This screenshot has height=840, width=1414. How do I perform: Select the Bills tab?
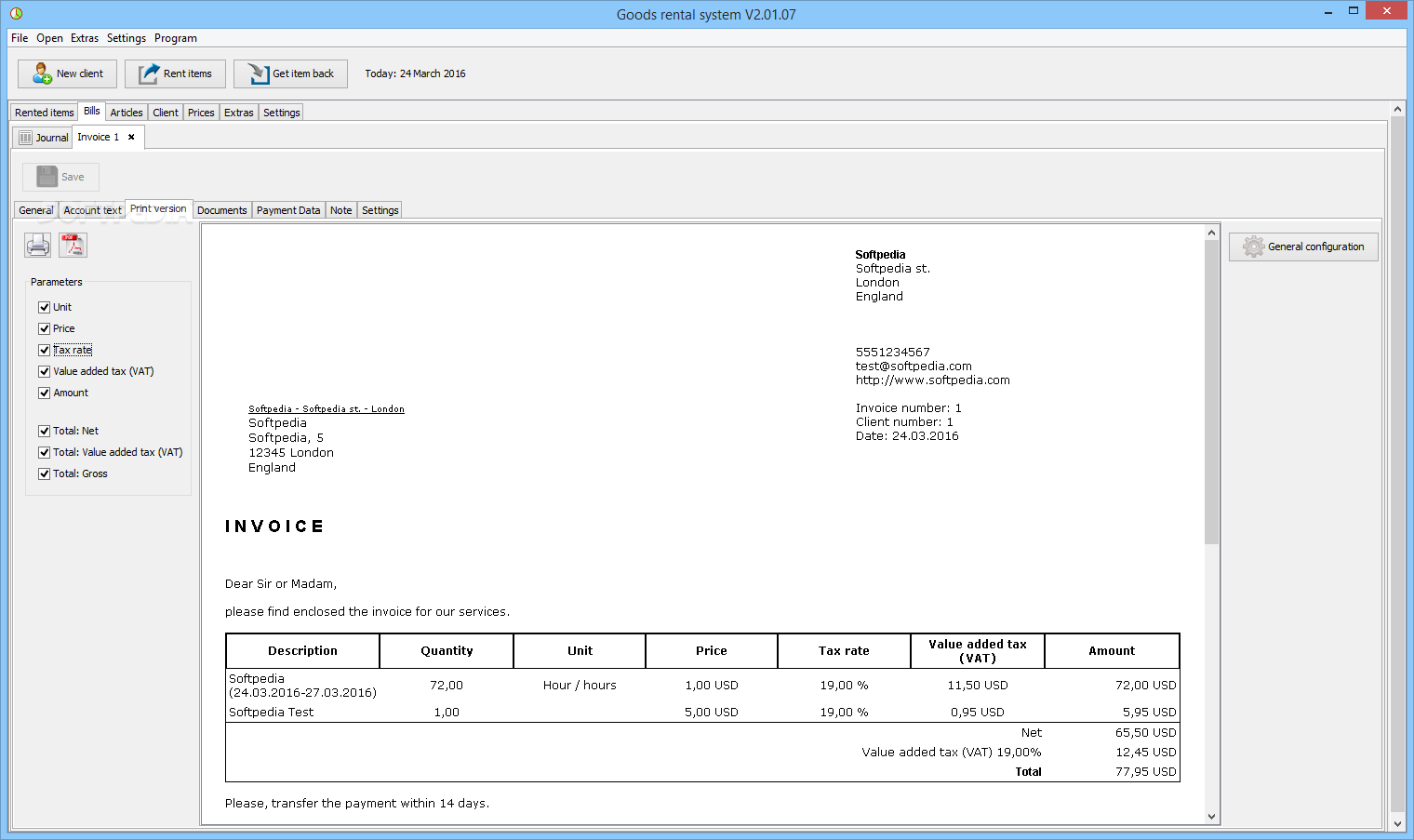coord(91,111)
